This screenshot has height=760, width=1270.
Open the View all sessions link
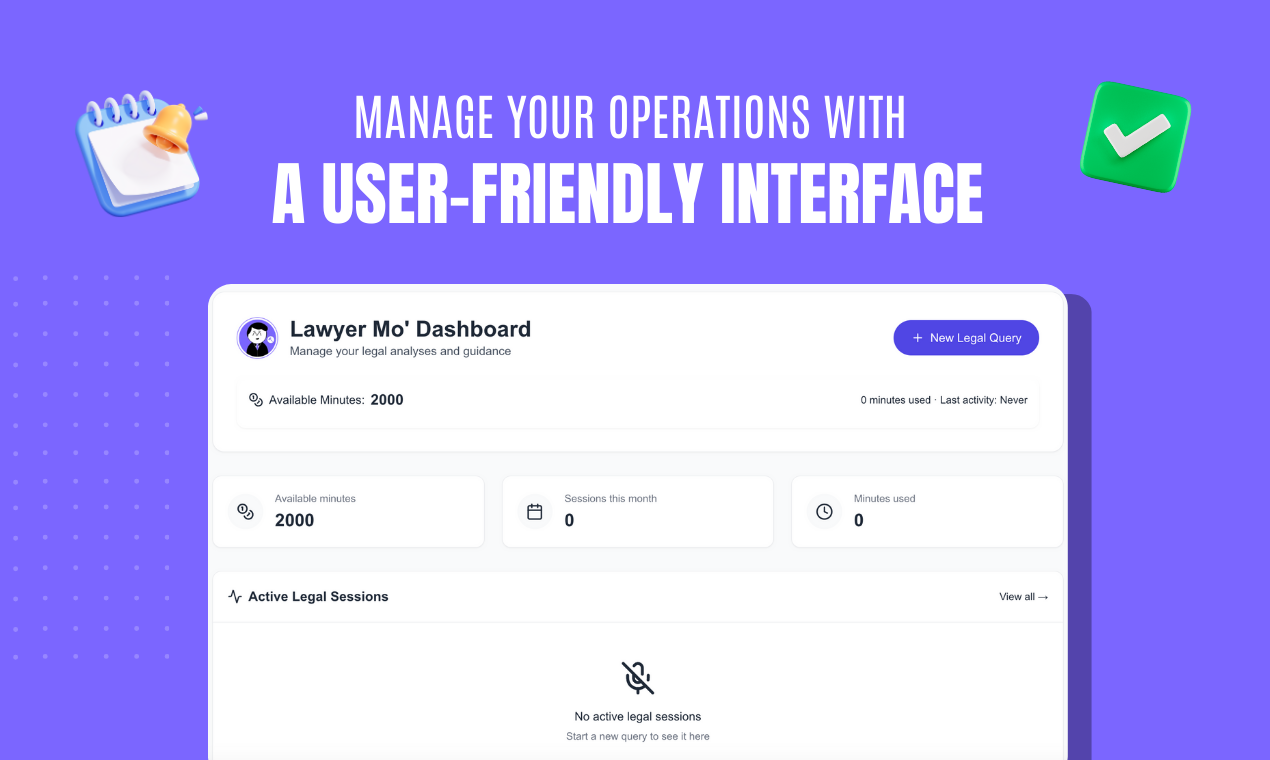pos(1024,597)
